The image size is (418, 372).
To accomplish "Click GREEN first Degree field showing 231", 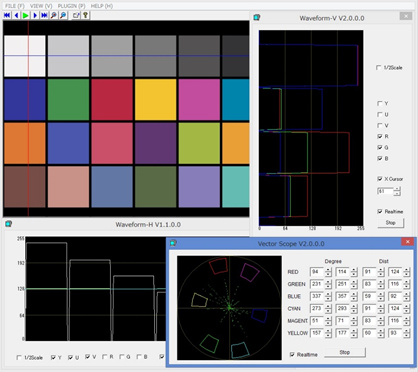I will tap(316, 284).
